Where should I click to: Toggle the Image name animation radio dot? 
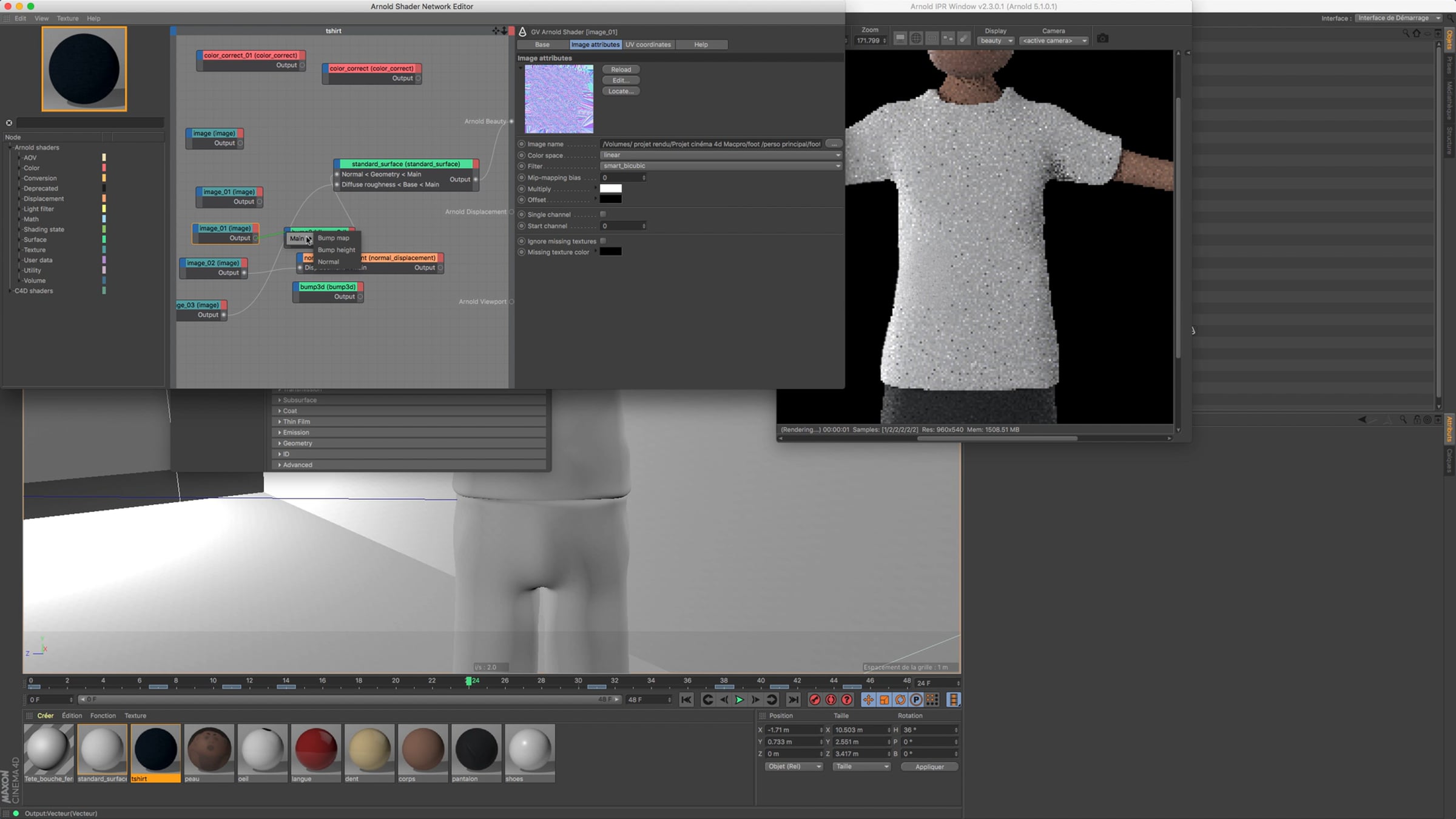click(x=521, y=144)
